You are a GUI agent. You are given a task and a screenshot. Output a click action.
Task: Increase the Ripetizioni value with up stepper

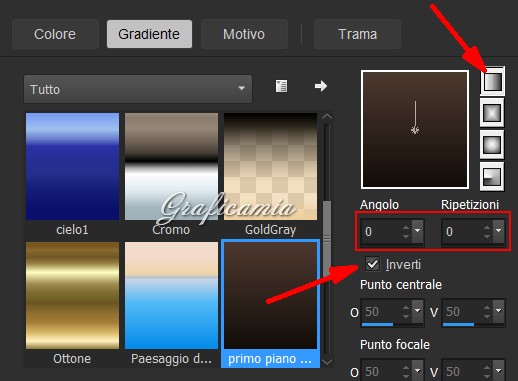pyautogui.click(x=487, y=227)
